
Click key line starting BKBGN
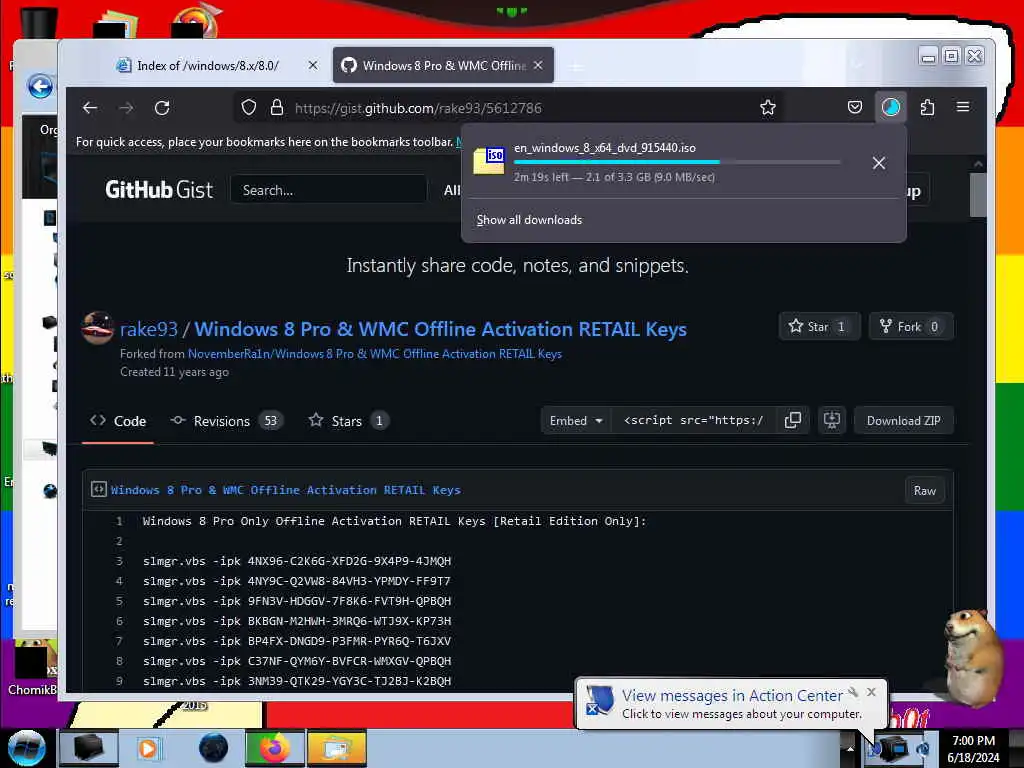coord(297,621)
